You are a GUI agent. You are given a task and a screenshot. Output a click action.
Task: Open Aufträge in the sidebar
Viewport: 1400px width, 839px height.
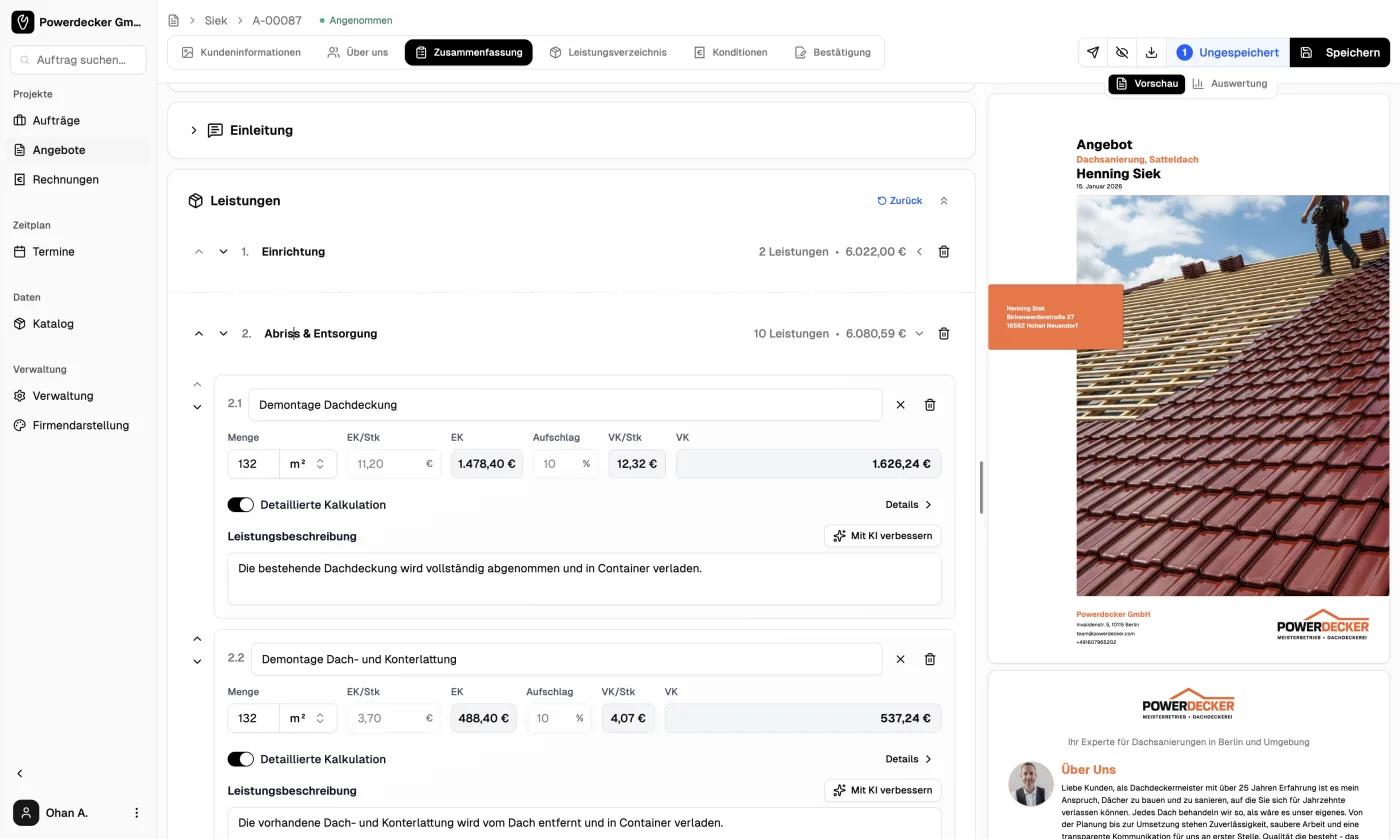(x=78, y=120)
